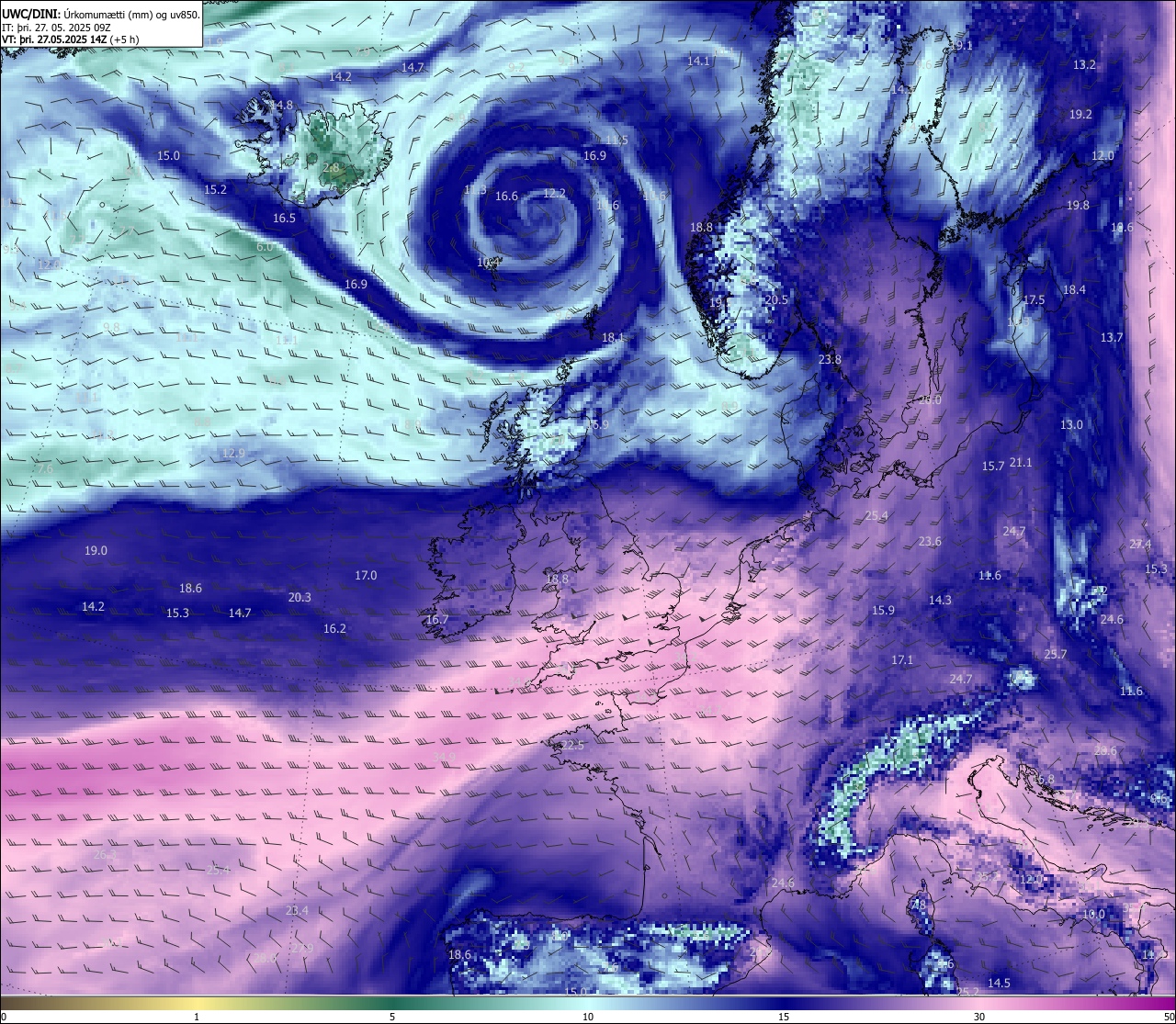This screenshot has height=1024, width=1176.
Task: Click the 16.7 value on Ireland's southwest coast
Action: [437, 620]
